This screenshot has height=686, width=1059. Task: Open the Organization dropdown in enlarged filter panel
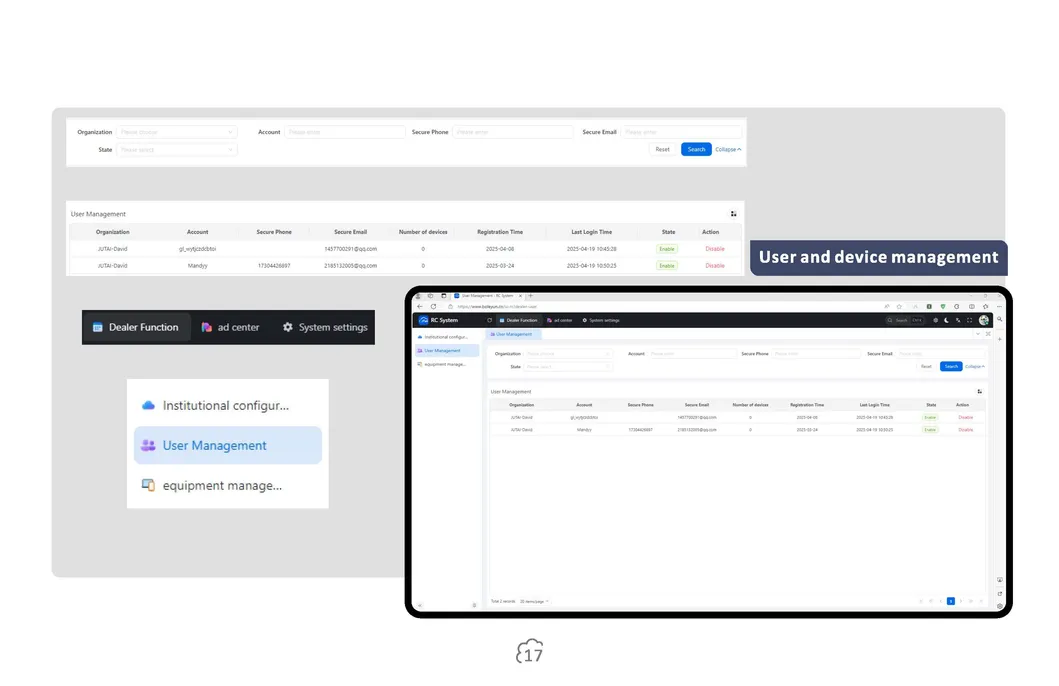(176, 132)
